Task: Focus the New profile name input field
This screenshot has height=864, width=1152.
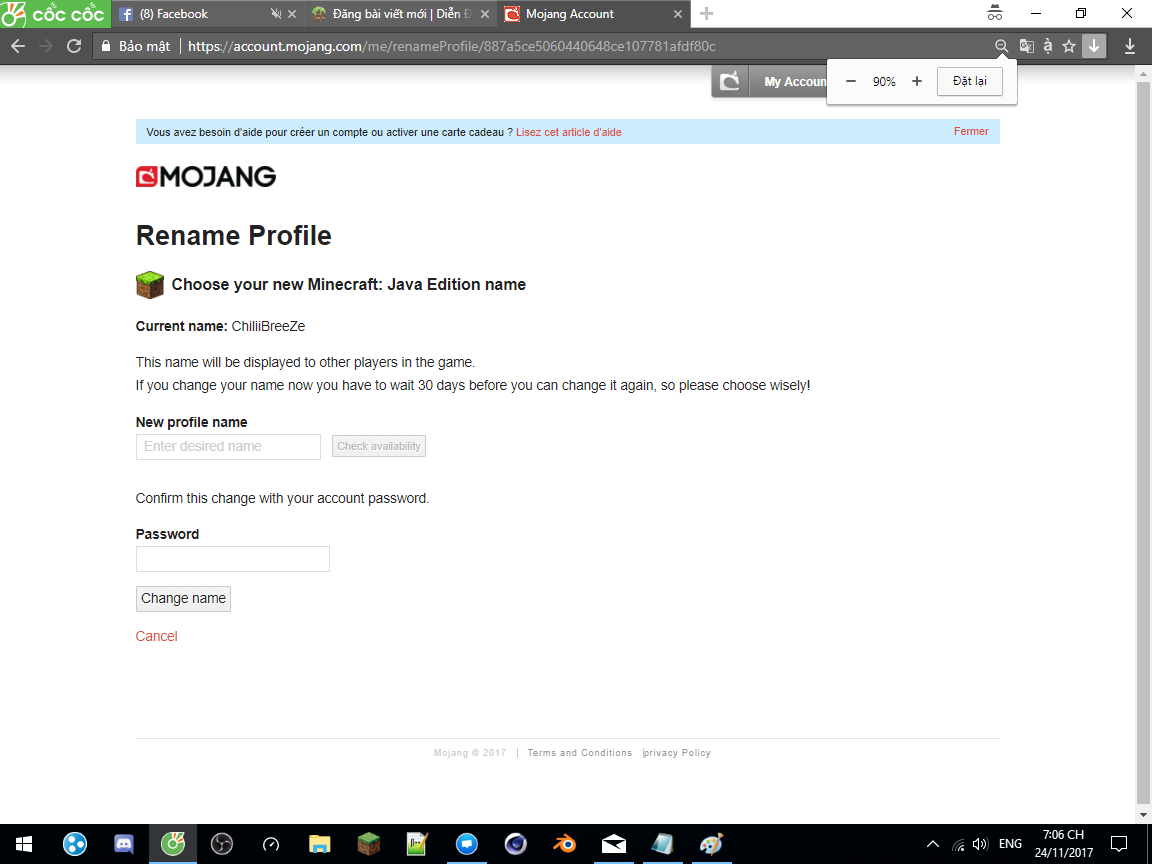Action: 228,447
